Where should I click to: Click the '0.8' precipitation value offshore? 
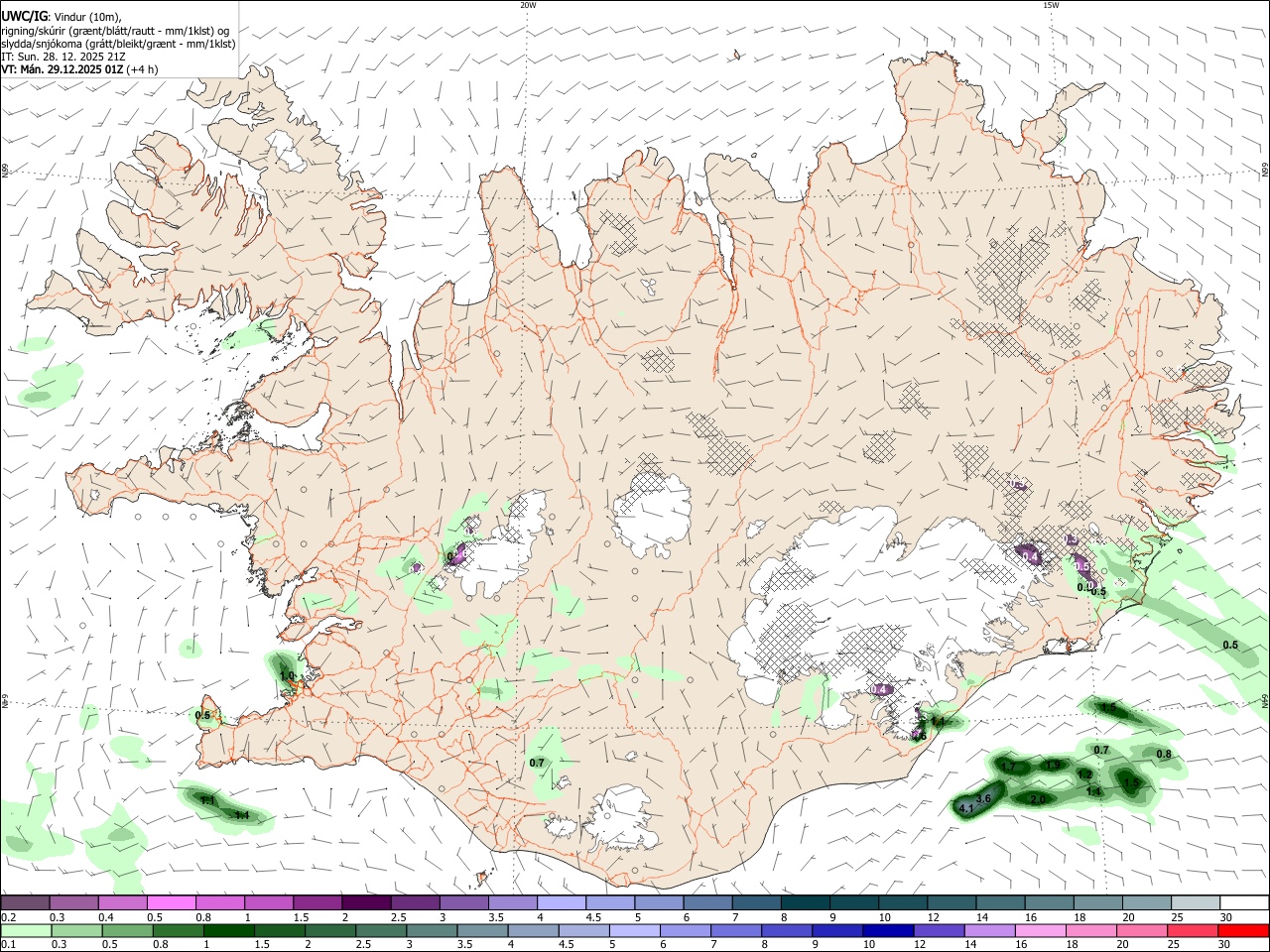1164,755
